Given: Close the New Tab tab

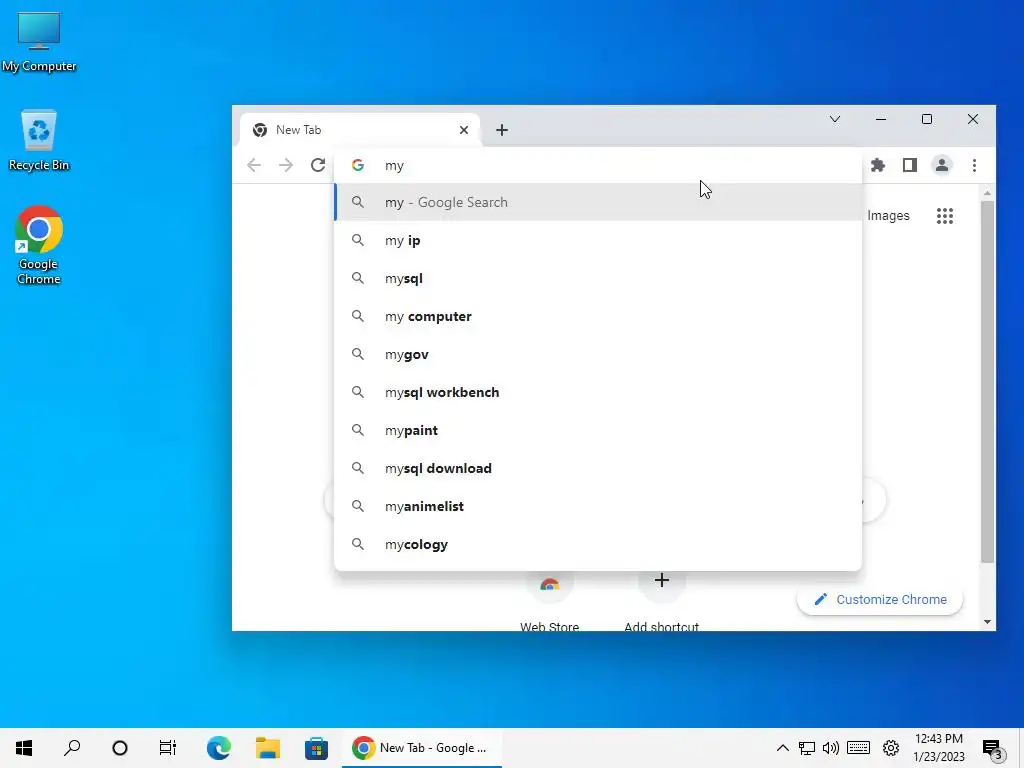Looking at the screenshot, I should point(464,130).
